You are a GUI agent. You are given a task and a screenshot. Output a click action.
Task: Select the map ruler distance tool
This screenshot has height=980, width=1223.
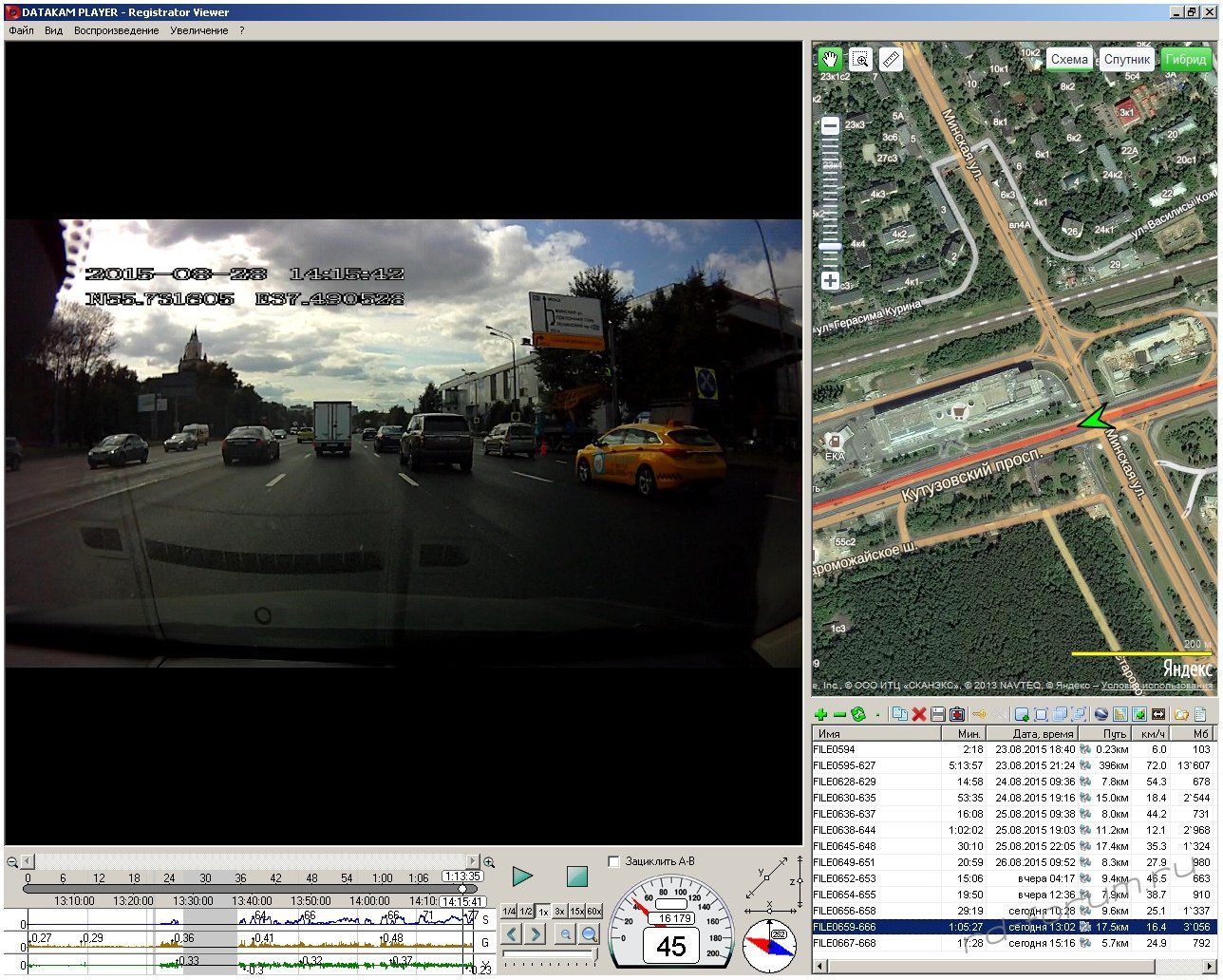pyautogui.click(x=891, y=59)
